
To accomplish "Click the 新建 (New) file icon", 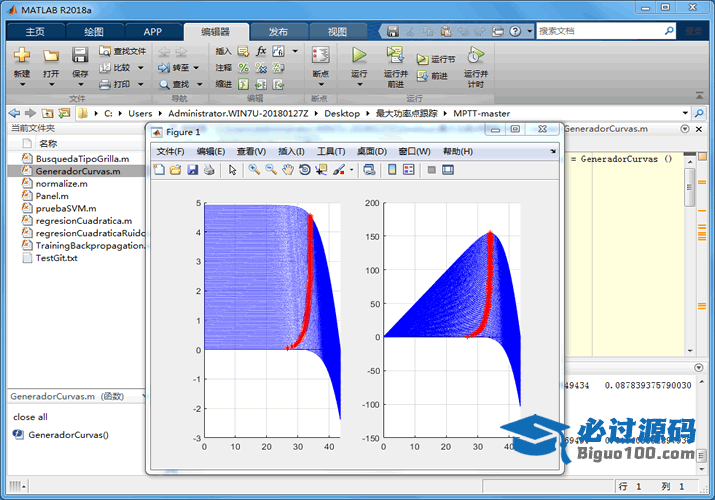I will [x=21, y=55].
